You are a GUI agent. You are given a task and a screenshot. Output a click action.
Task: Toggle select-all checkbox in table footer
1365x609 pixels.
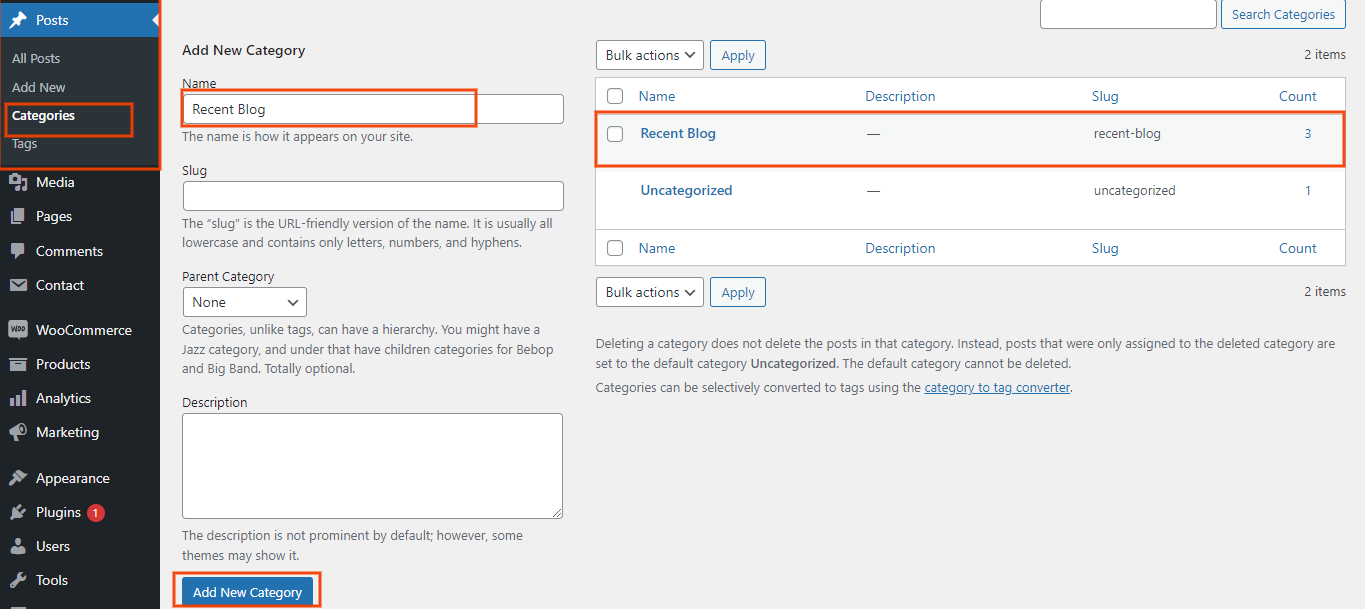pyautogui.click(x=615, y=249)
